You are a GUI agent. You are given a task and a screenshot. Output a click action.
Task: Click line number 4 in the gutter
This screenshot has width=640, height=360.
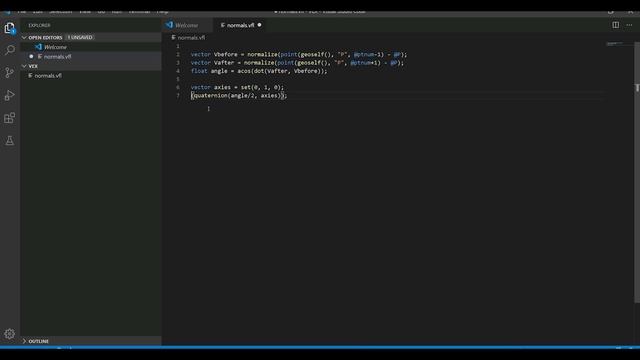tap(178, 71)
